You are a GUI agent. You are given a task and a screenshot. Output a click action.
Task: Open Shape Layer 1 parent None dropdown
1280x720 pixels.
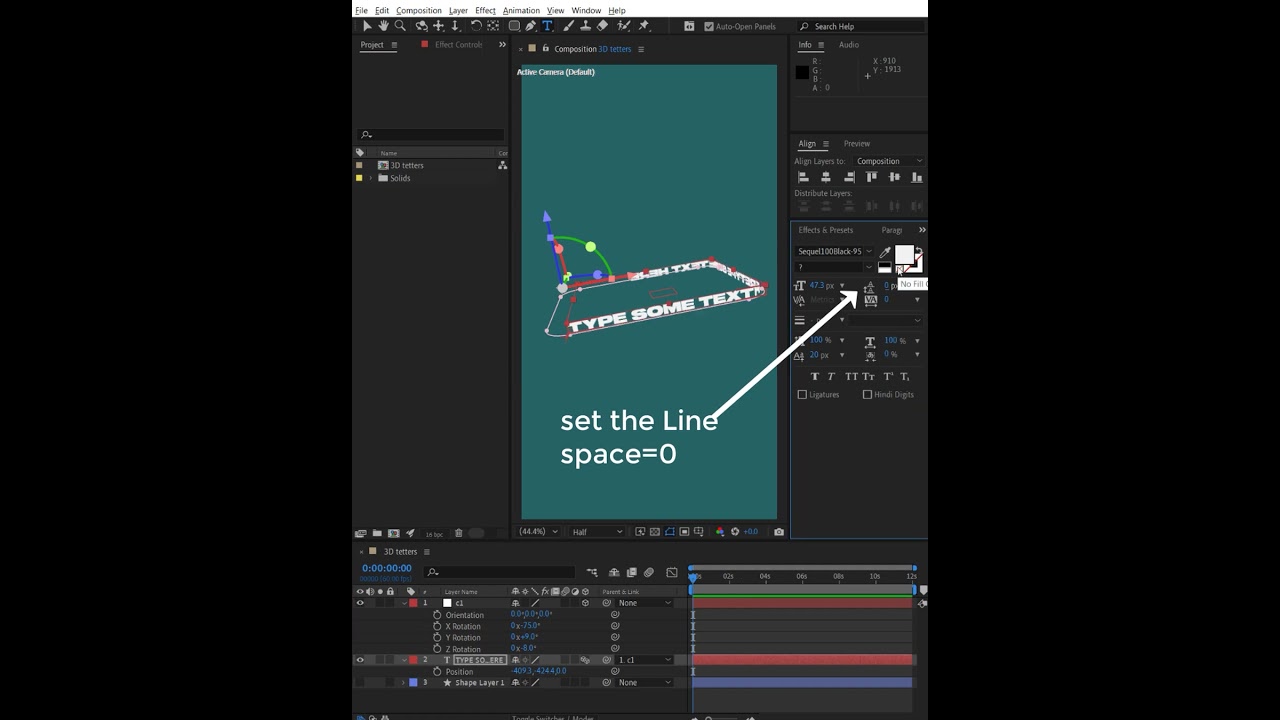[645, 683]
